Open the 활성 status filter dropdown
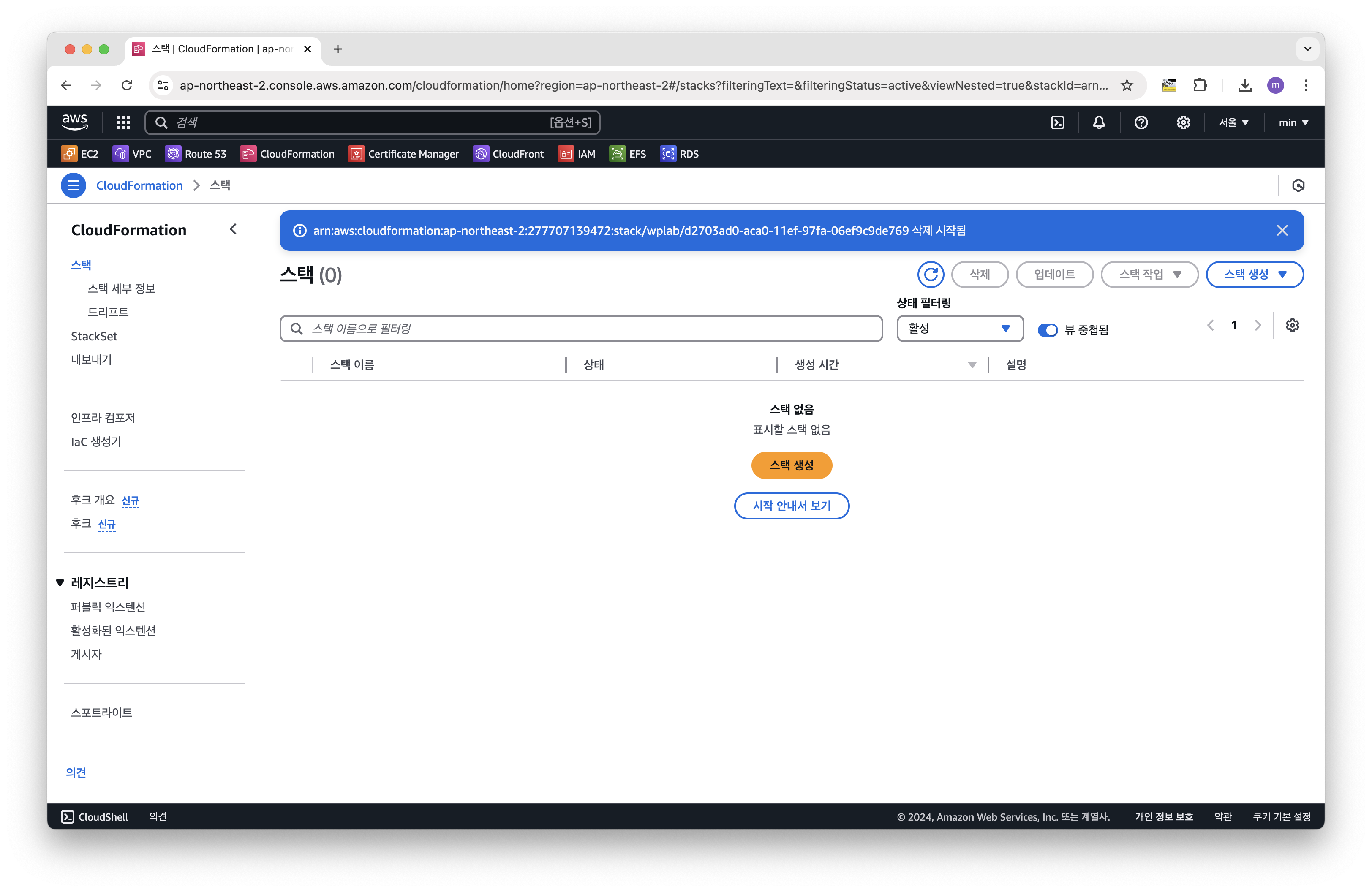Screen dimensions: 1372x892 (959, 329)
